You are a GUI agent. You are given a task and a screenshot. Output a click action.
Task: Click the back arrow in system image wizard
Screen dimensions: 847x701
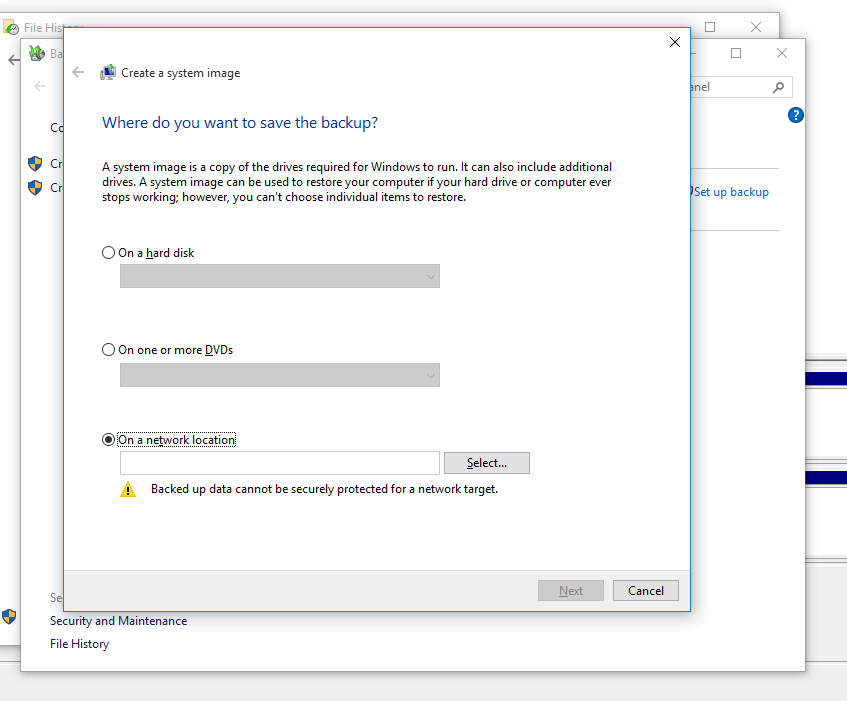(x=79, y=72)
